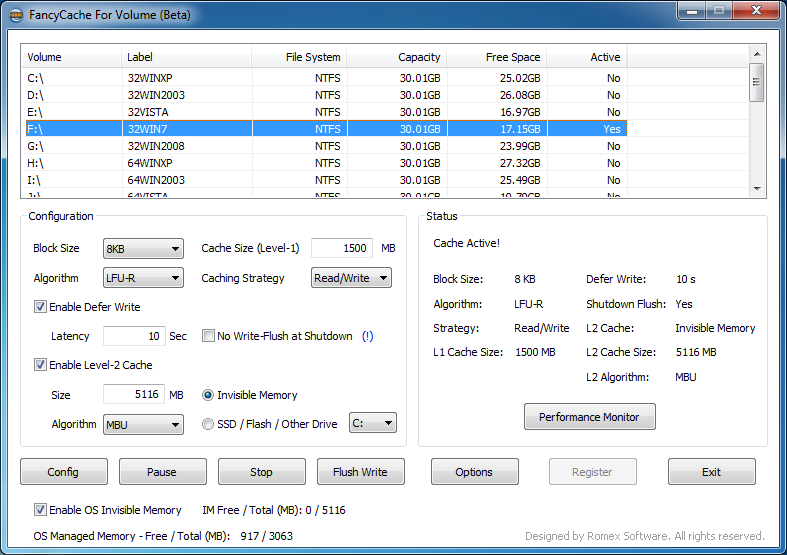The image size is (787, 555).
Task: Choose SSD / Flash / Other Drive option
Action: tap(208, 424)
